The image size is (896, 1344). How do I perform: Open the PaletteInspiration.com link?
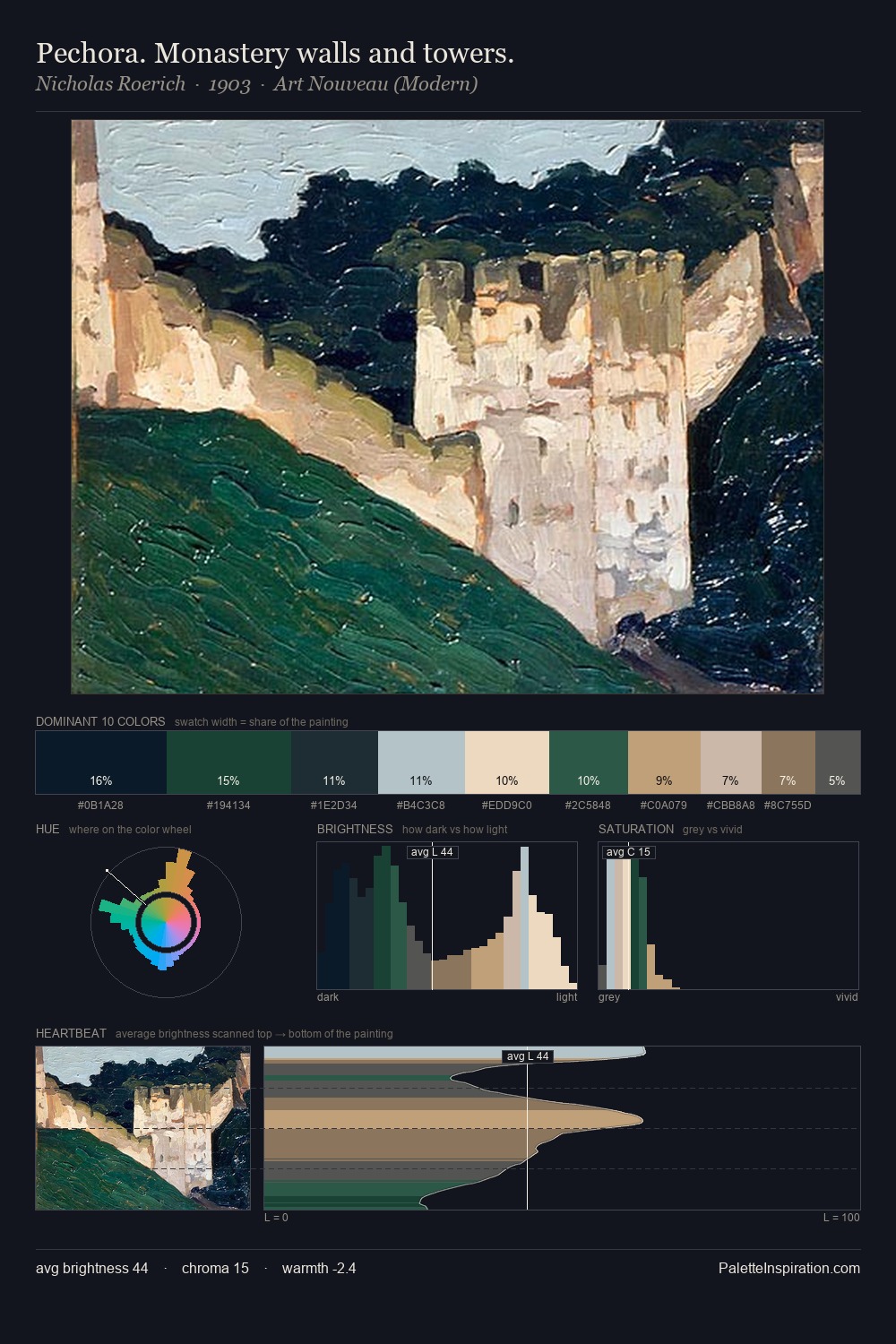(x=789, y=1268)
